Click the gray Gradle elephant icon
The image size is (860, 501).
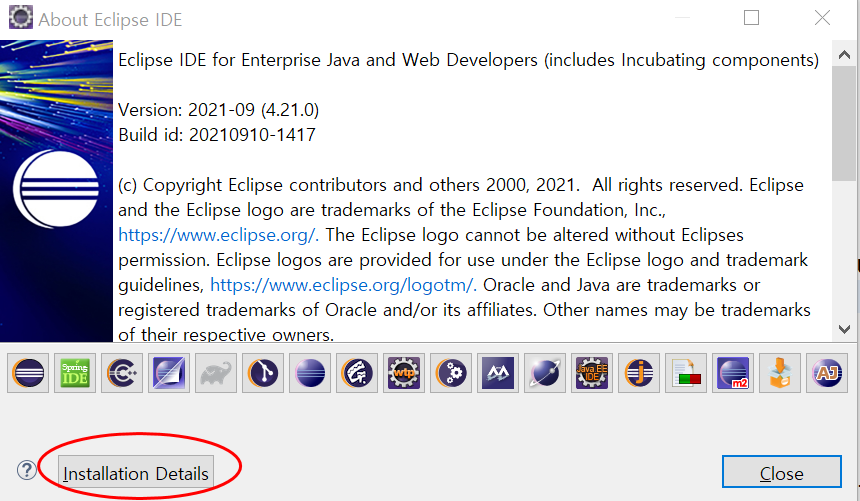tap(216, 373)
